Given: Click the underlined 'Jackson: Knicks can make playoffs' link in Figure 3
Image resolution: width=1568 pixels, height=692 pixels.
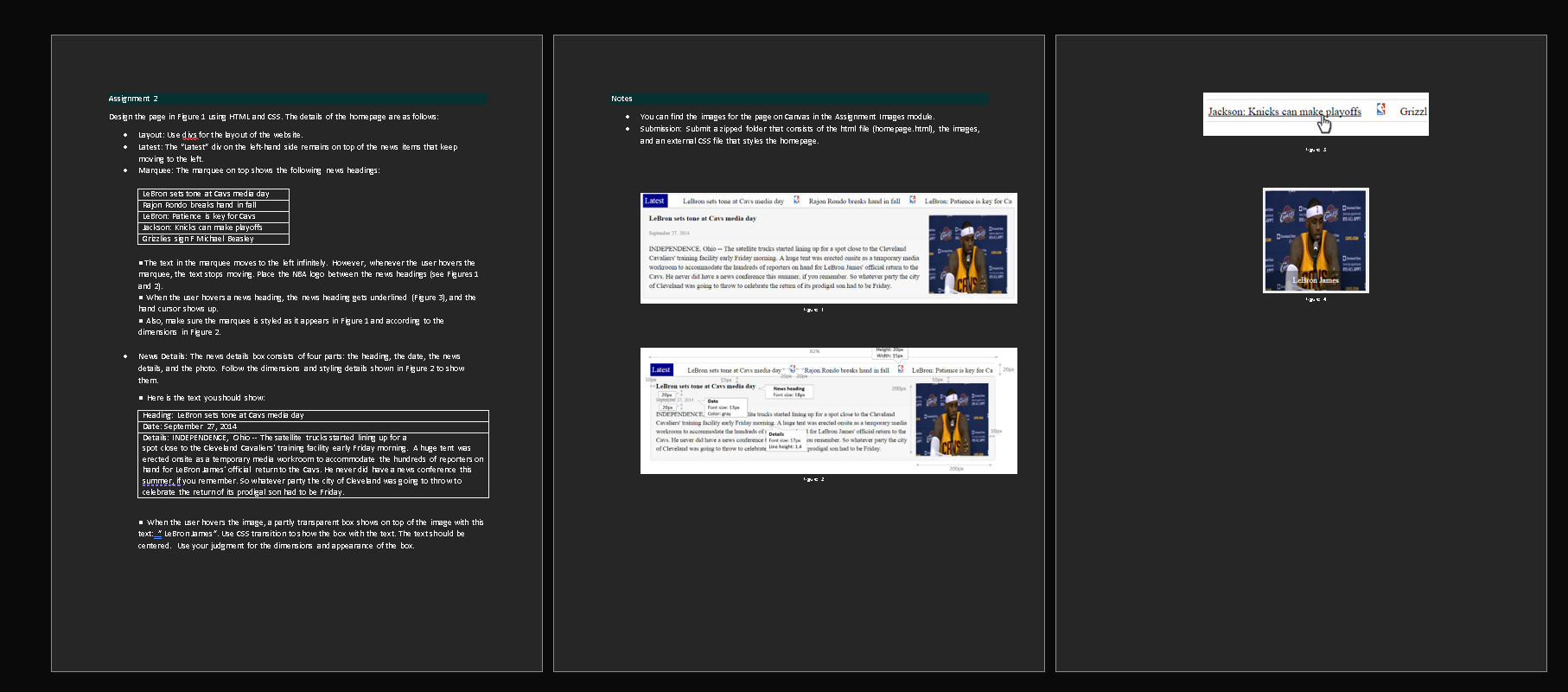Looking at the screenshot, I should point(1284,112).
